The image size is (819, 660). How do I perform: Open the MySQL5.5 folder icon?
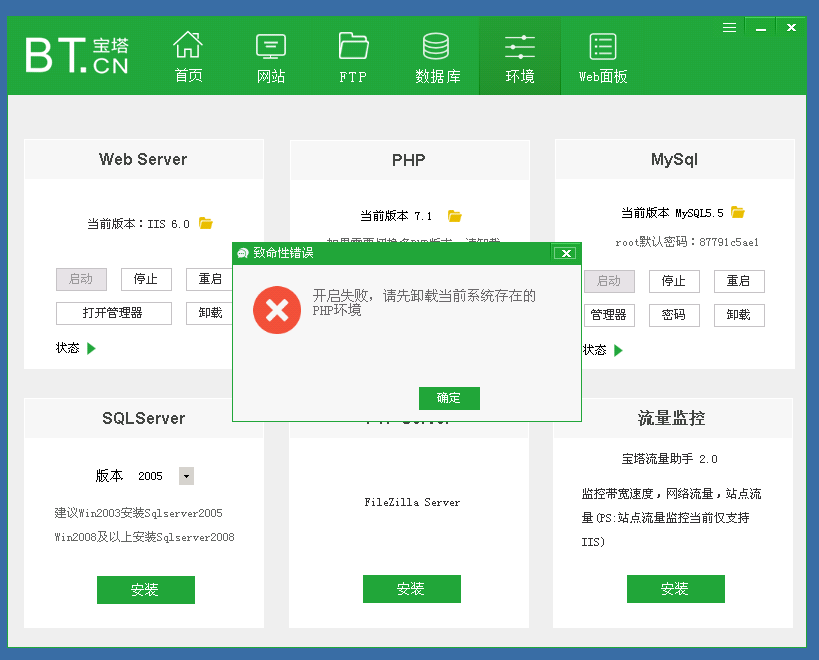coord(738,212)
